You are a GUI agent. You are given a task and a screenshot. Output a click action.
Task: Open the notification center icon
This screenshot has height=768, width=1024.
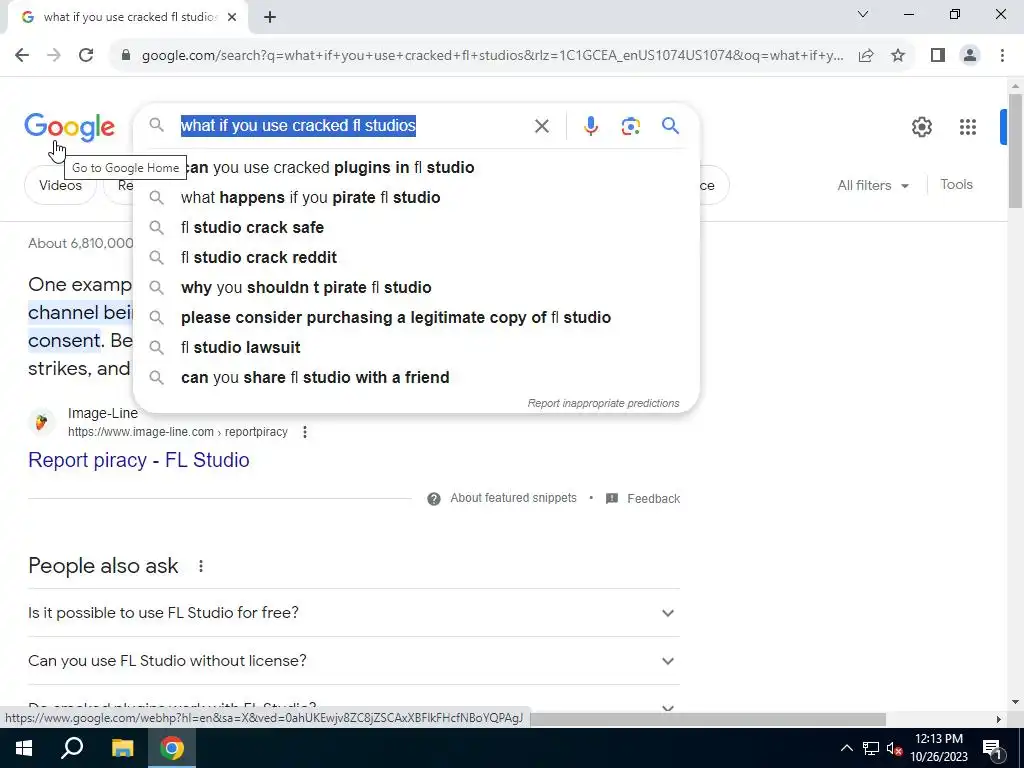992,748
